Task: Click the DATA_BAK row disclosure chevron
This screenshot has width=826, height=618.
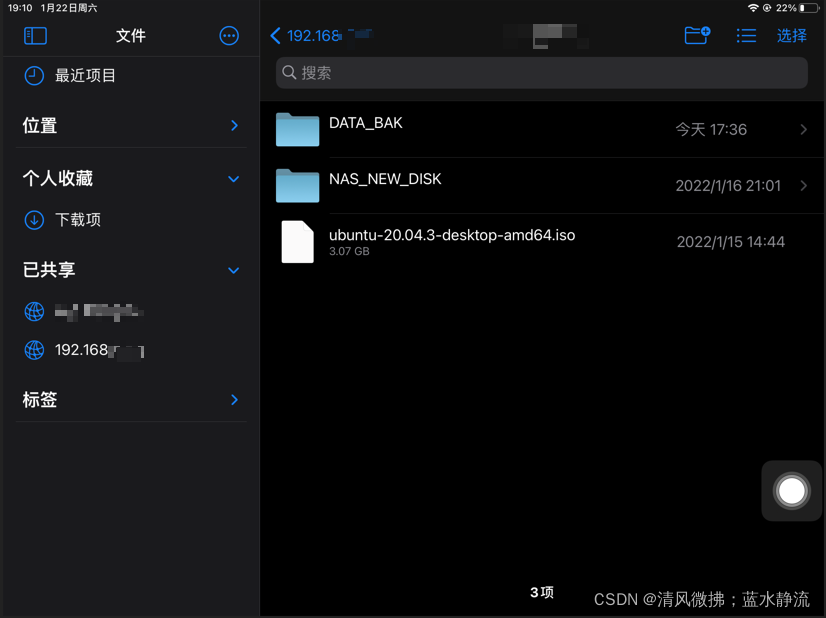Action: click(803, 130)
